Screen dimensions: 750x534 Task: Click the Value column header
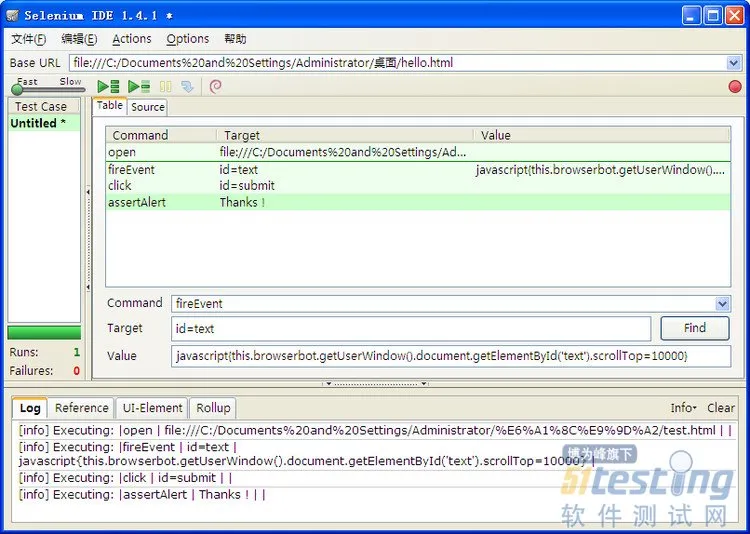[602, 135]
